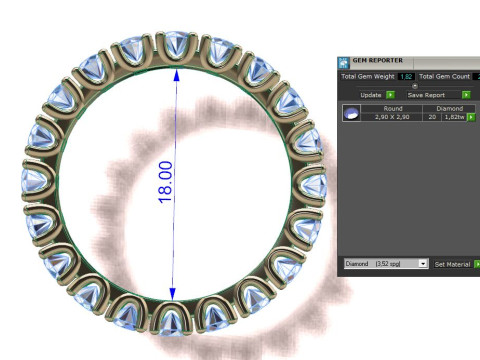Collapse the panel section with the round minus toggle
480x360 pixels.
click(x=415, y=86)
